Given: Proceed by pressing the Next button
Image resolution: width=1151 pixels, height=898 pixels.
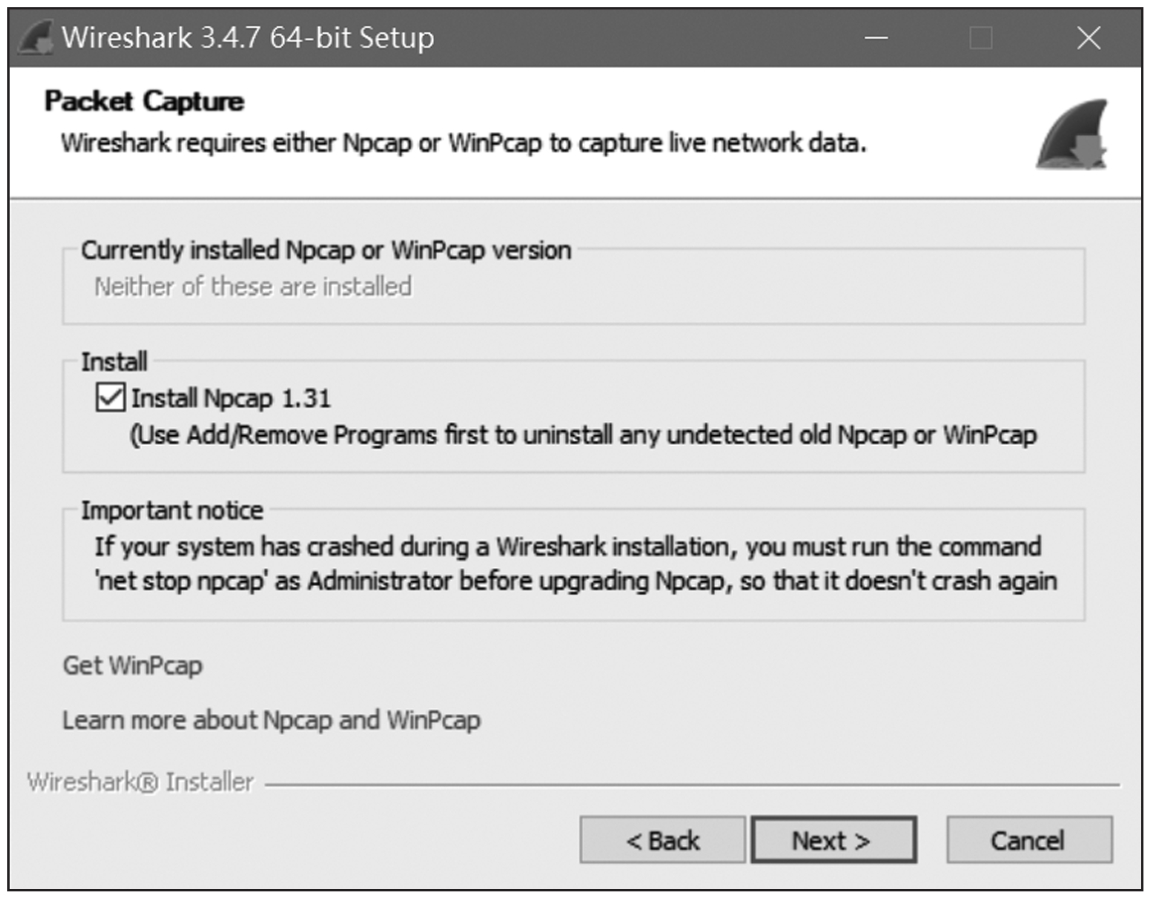Looking at the screenshot, I should [832, 841].
